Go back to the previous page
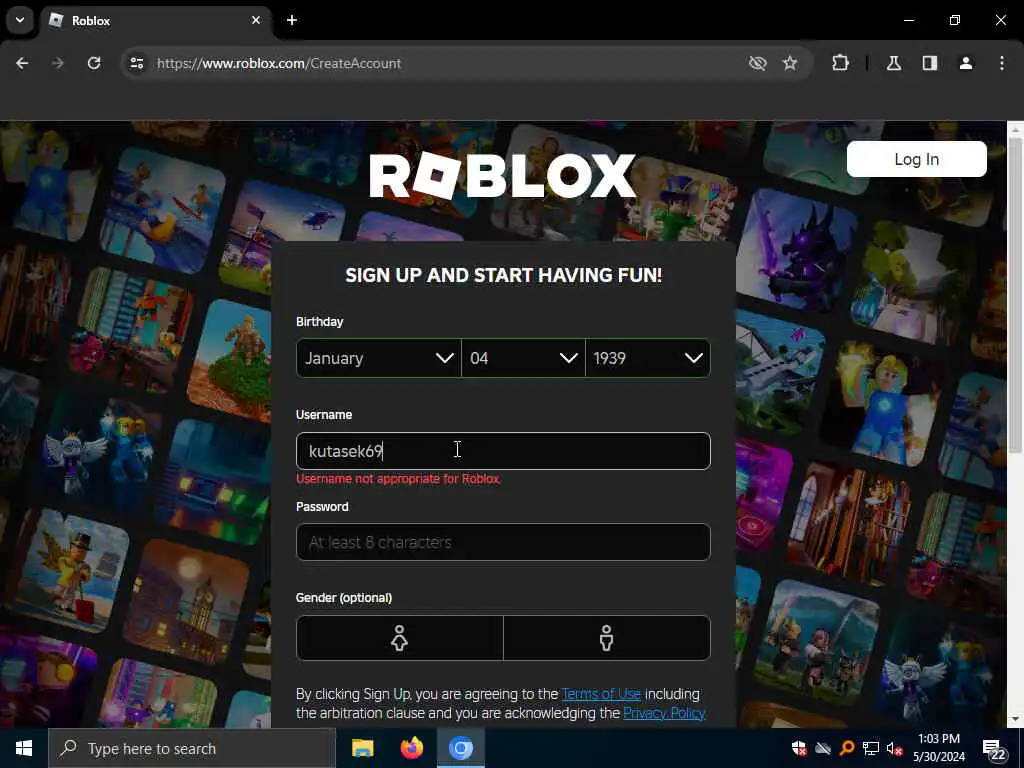Image resolution: width=1024 pixels, height=768 pixels. click(22, 63)
